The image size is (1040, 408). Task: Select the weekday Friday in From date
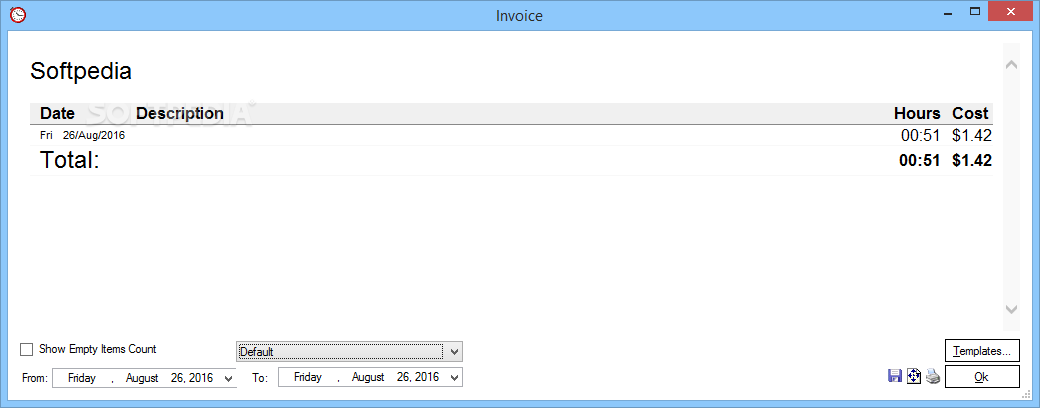pos(82,377)
